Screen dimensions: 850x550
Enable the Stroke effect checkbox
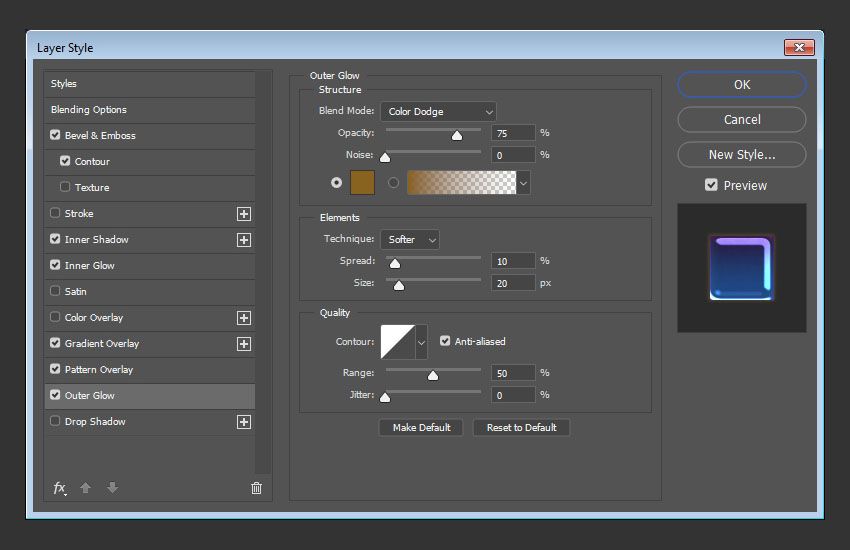coord(55,213)
